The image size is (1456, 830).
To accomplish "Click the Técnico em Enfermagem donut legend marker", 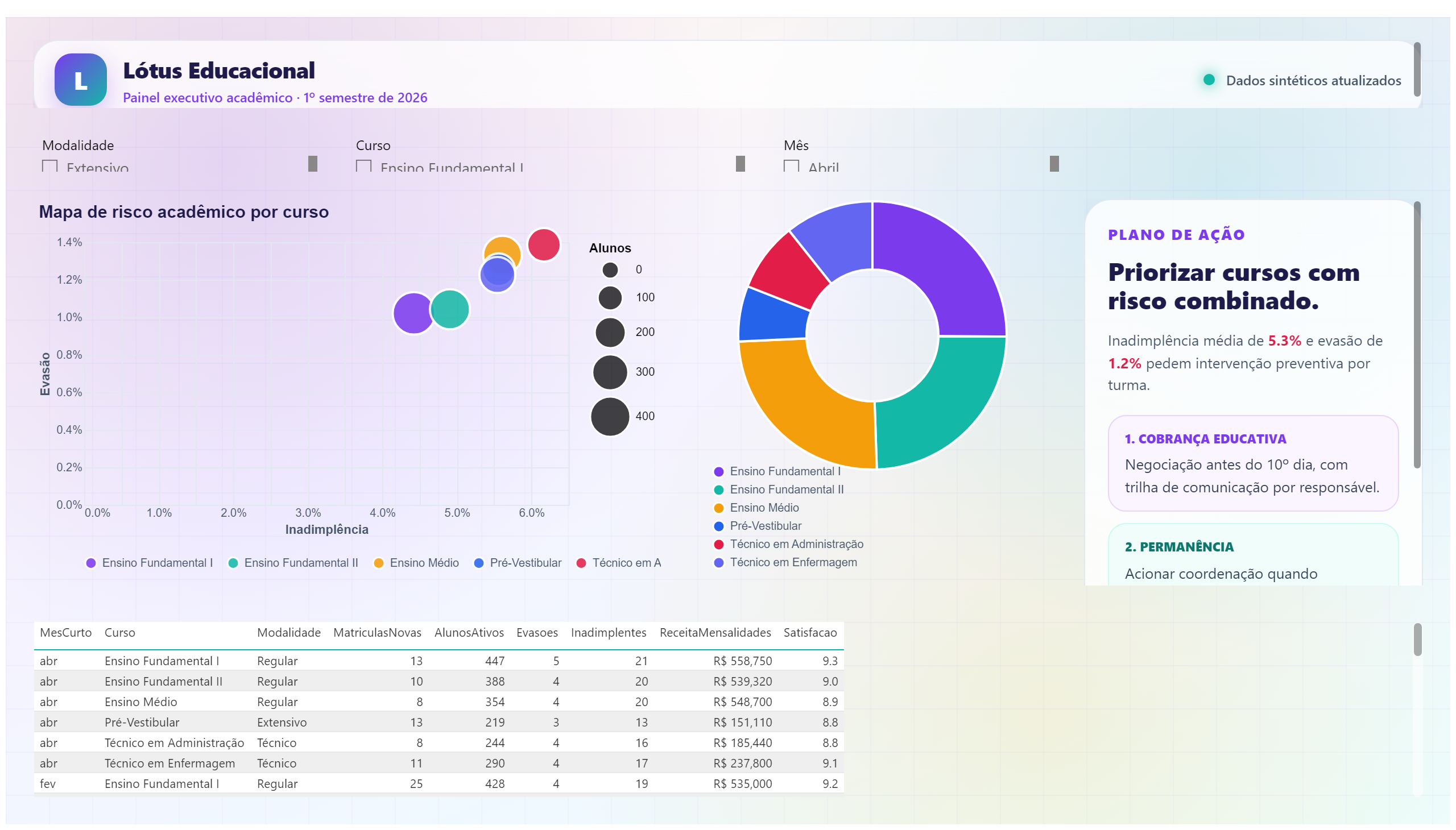I will 718,563.
